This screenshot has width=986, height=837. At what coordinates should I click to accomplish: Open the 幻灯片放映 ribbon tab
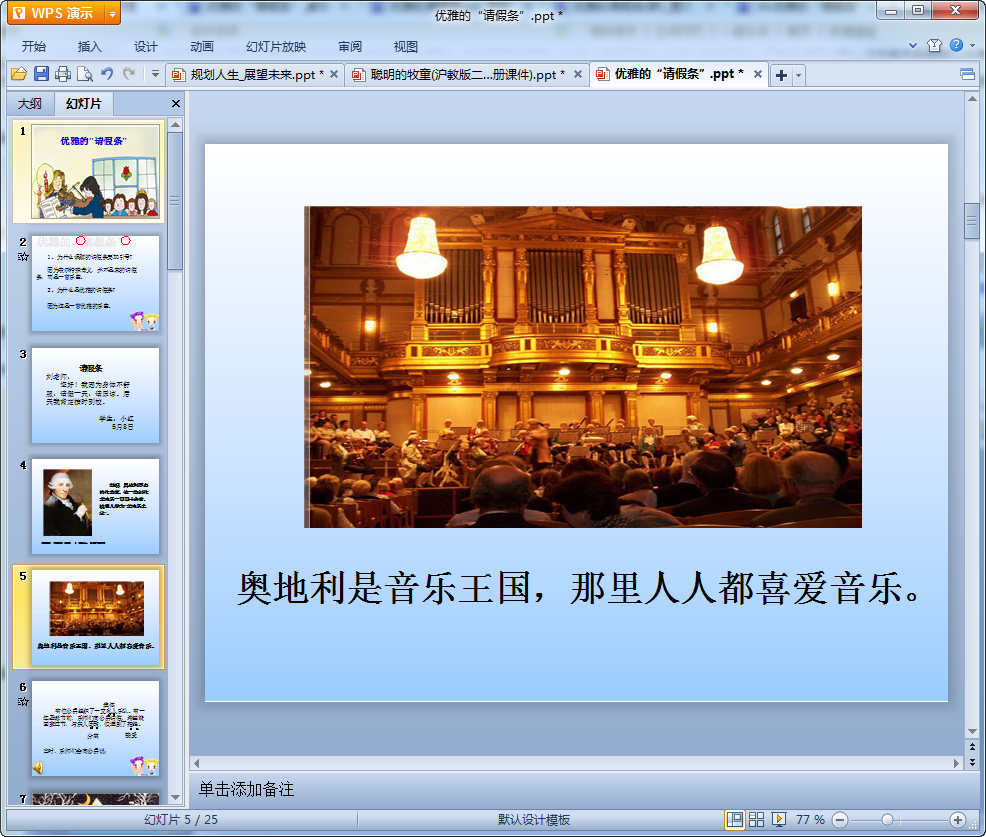point(276,47)
